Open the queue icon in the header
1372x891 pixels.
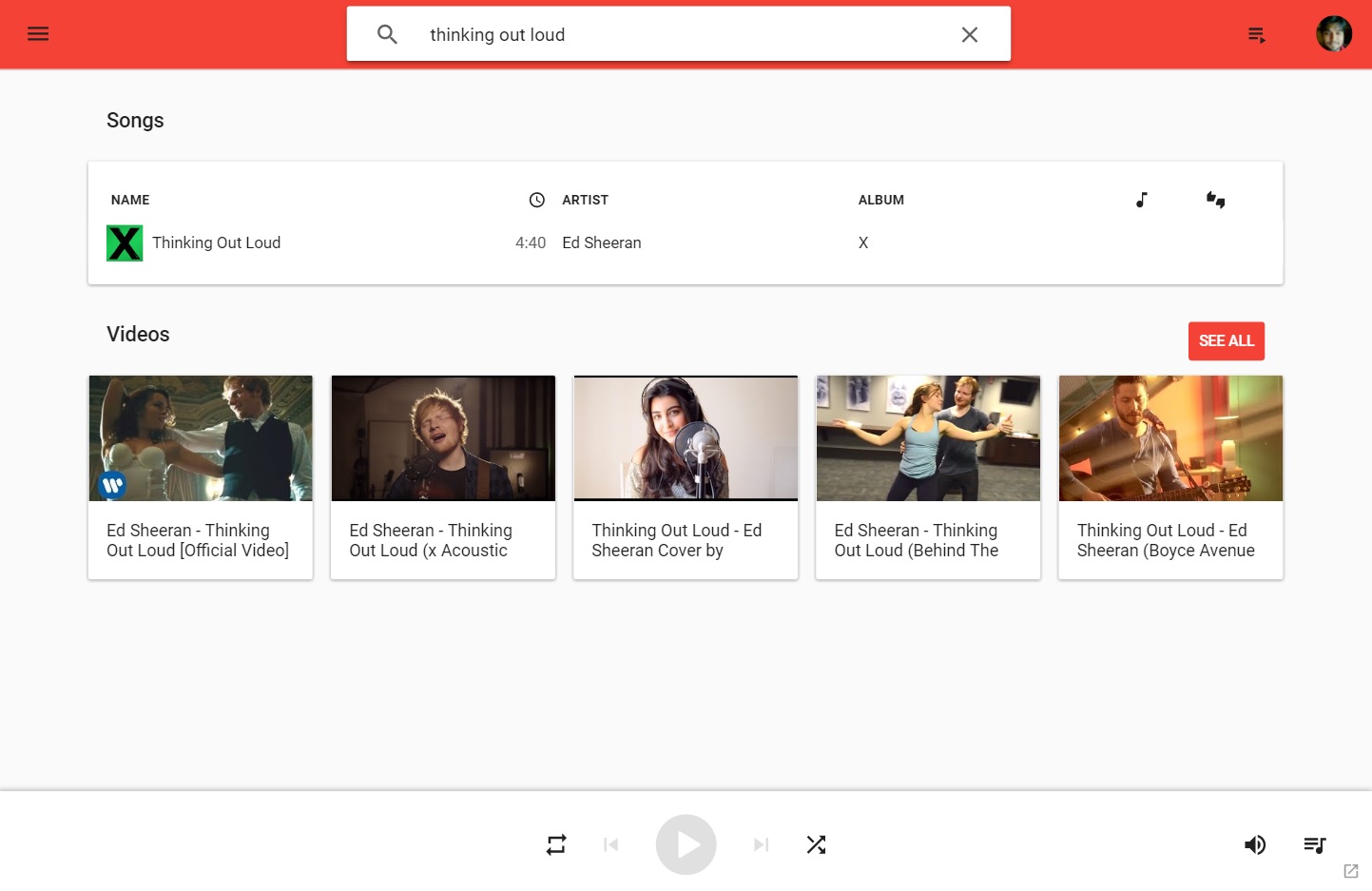click(1257, 35)
